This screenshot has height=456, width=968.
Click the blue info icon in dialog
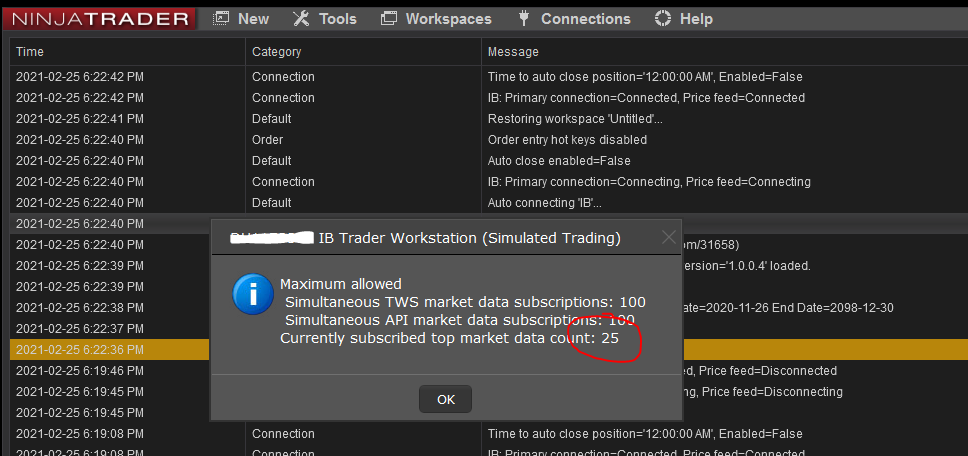click(x=252, y=296)
